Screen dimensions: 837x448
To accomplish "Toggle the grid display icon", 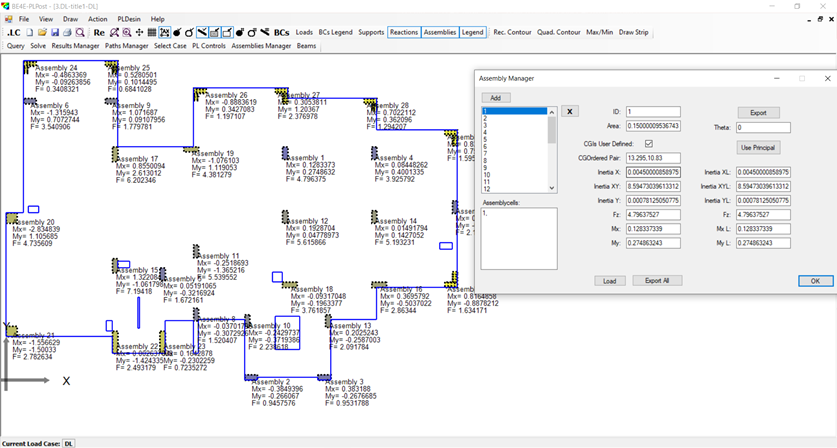I will [x=152, y=33].
